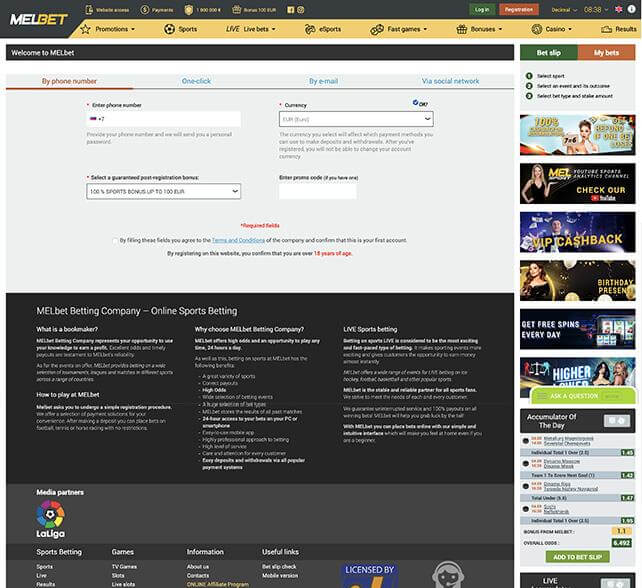Click the UK flag language icon
642x588 pixels.
[x=619, y=9]
